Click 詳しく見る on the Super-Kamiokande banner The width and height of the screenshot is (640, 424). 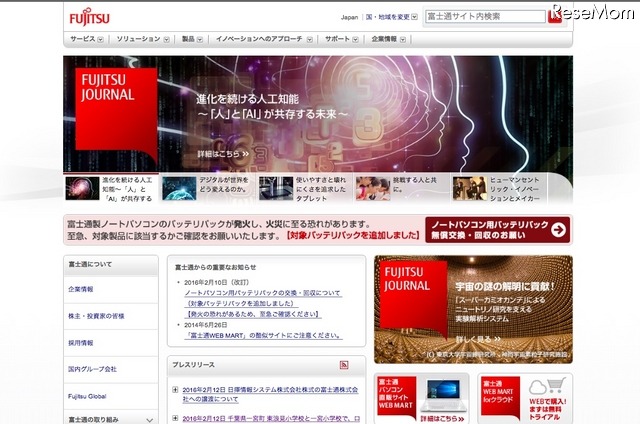[478, 339]
